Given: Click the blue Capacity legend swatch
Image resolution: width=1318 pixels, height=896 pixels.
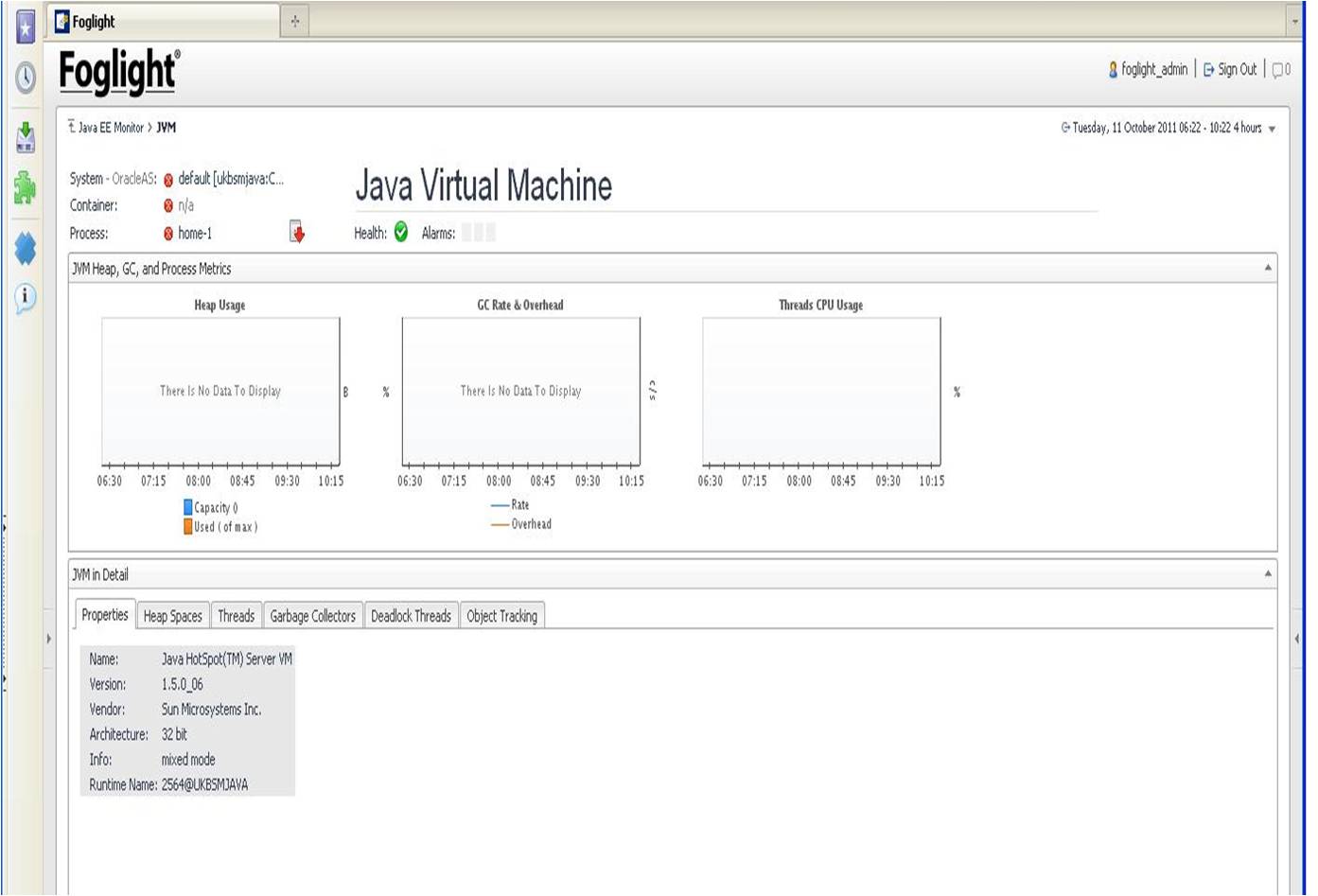Looking at the screenshot, I should pos(187,508).
